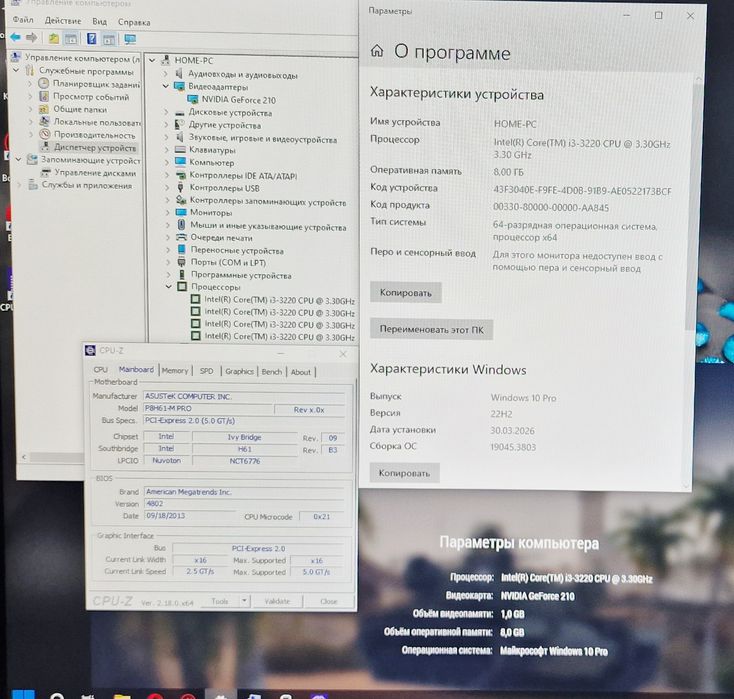Expand Контроллеры USB category
734x699 pixels.
point(167,188)
